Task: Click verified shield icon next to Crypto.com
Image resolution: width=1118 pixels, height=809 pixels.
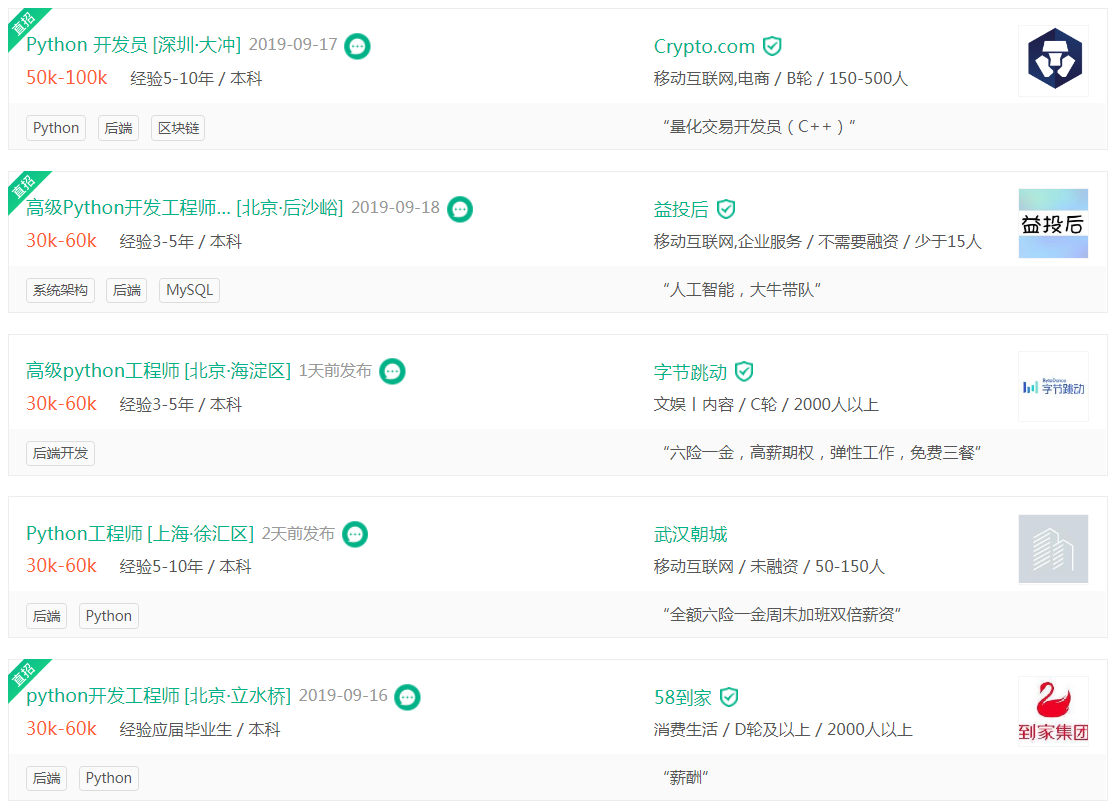Action: pyautogui.click(x=772, y=46)
